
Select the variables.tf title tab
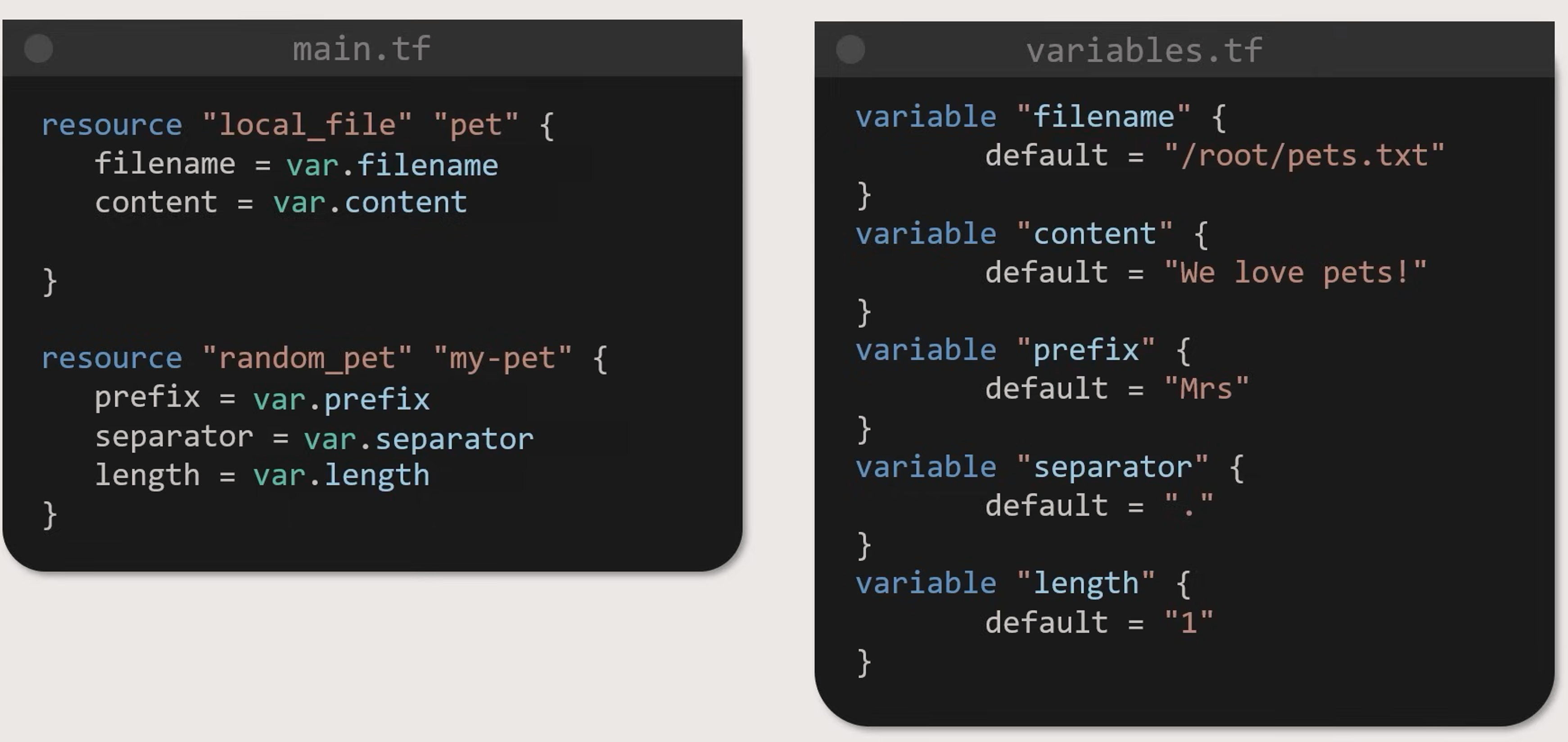1144,50
